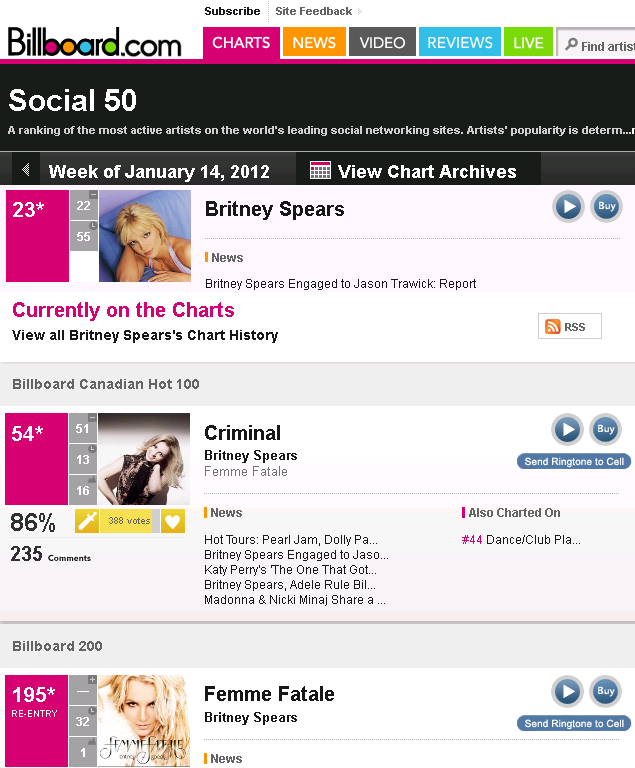Click the heart love-it icon
The width and height of the screenshot is (635, 768).
[173, 521]
